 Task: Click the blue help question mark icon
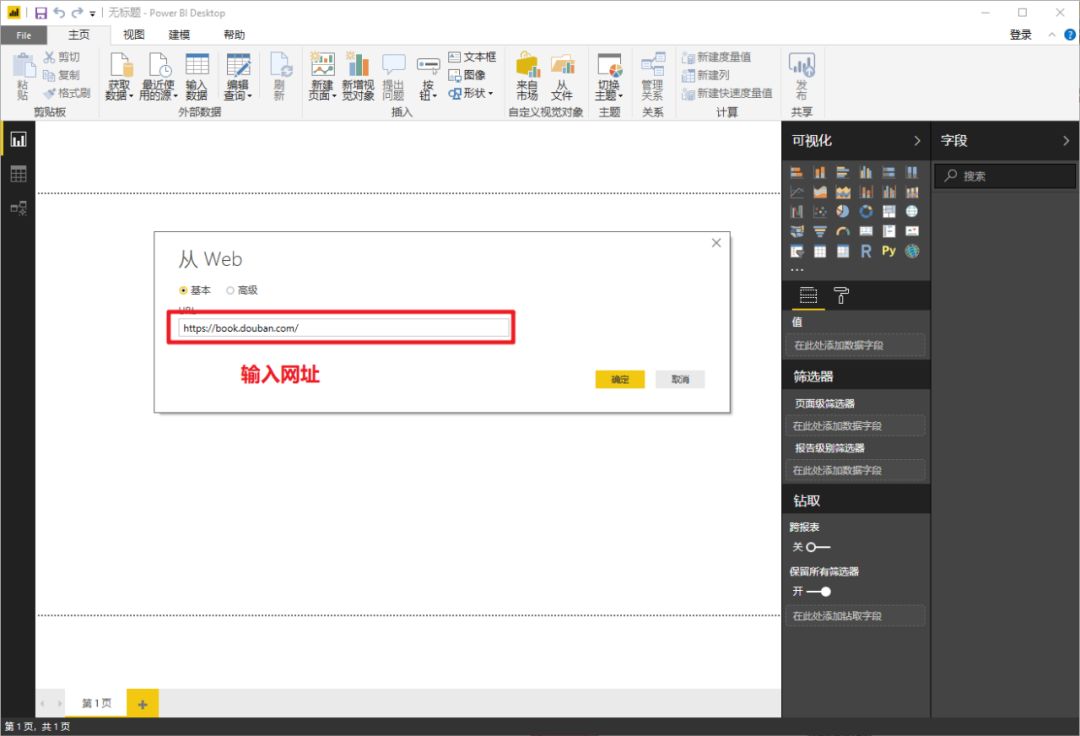tap(1070, 34)
